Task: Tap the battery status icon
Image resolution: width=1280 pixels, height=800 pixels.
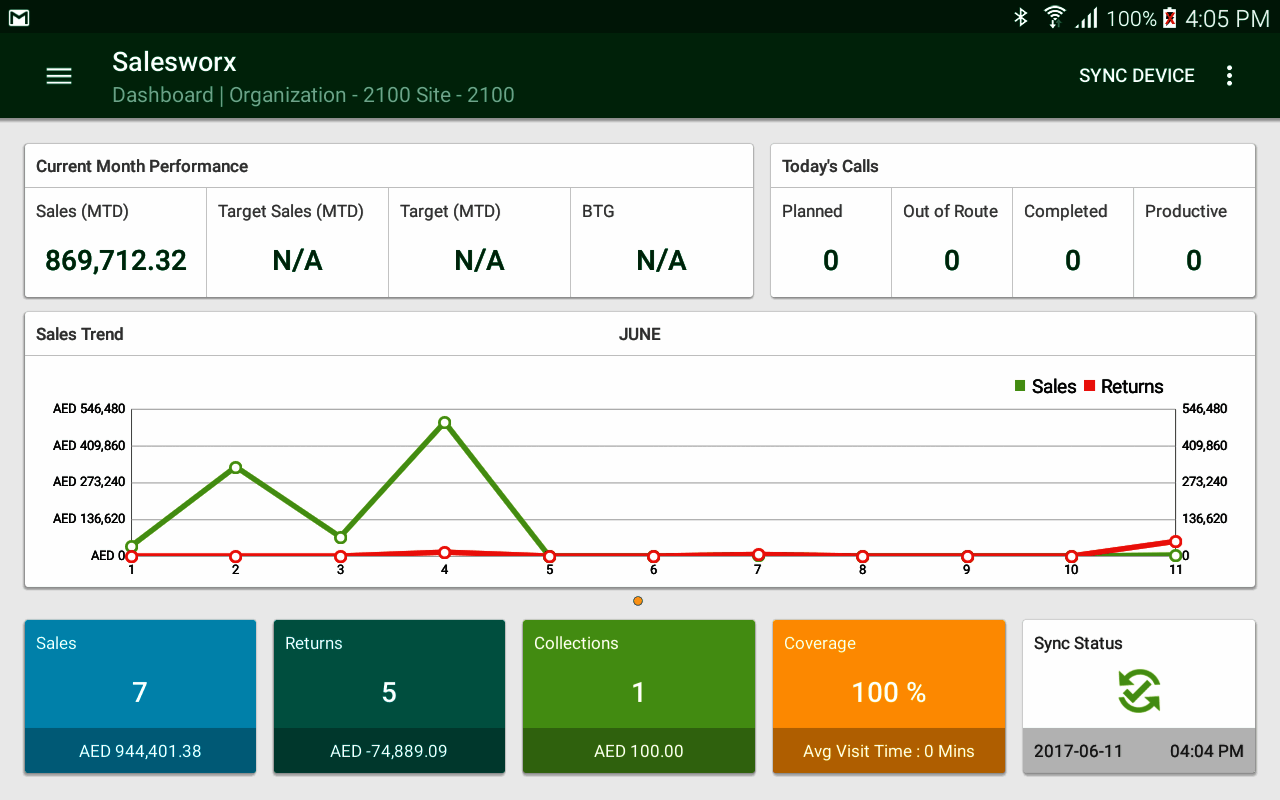Action: click(x=1169, y=18)
